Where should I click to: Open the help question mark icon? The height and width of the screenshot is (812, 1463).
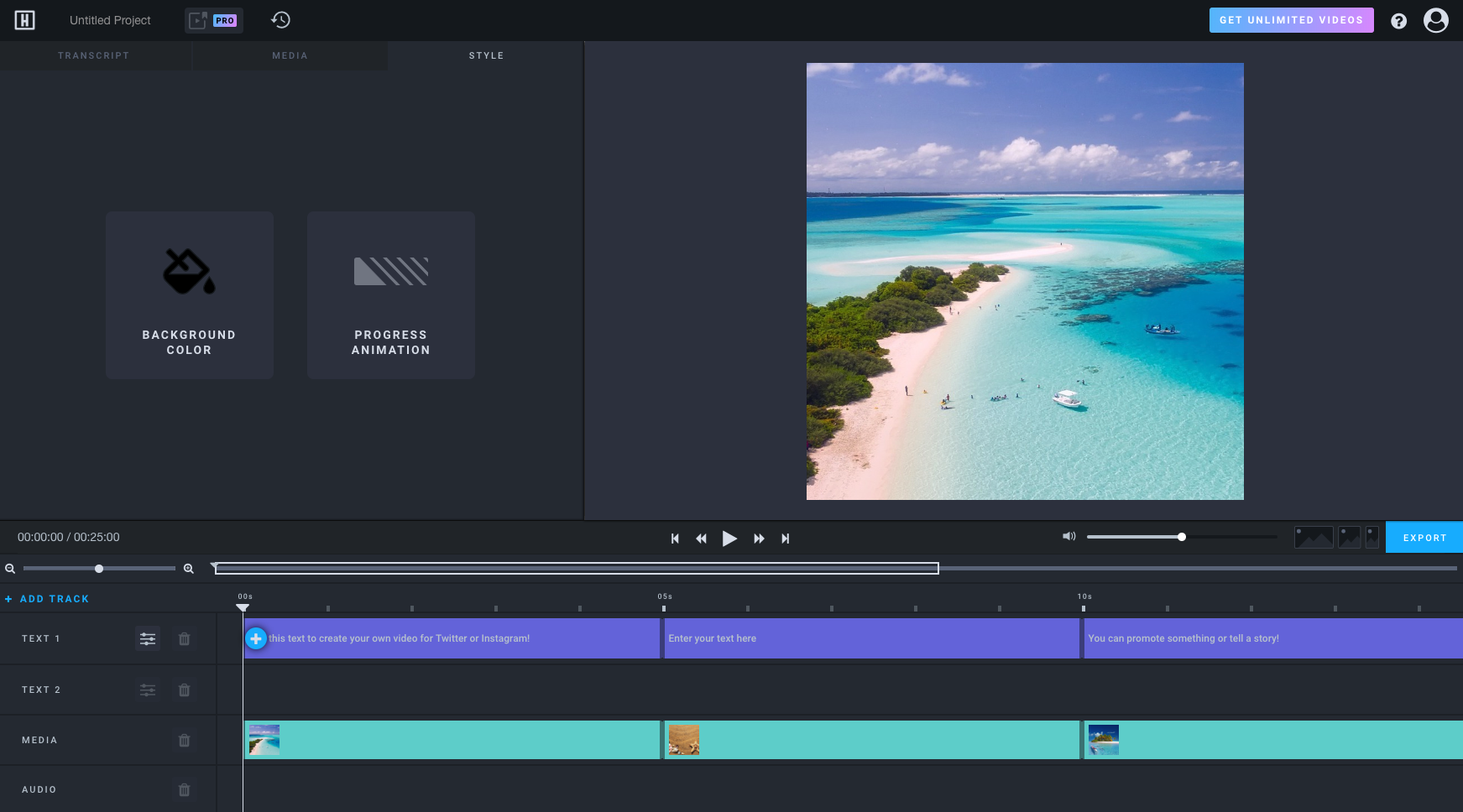[1398, 21]
